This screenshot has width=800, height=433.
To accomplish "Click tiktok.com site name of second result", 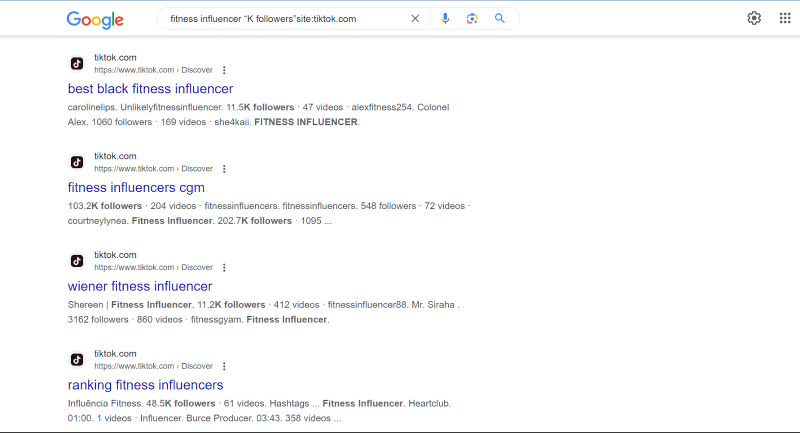I will click(x=115, y=156).
